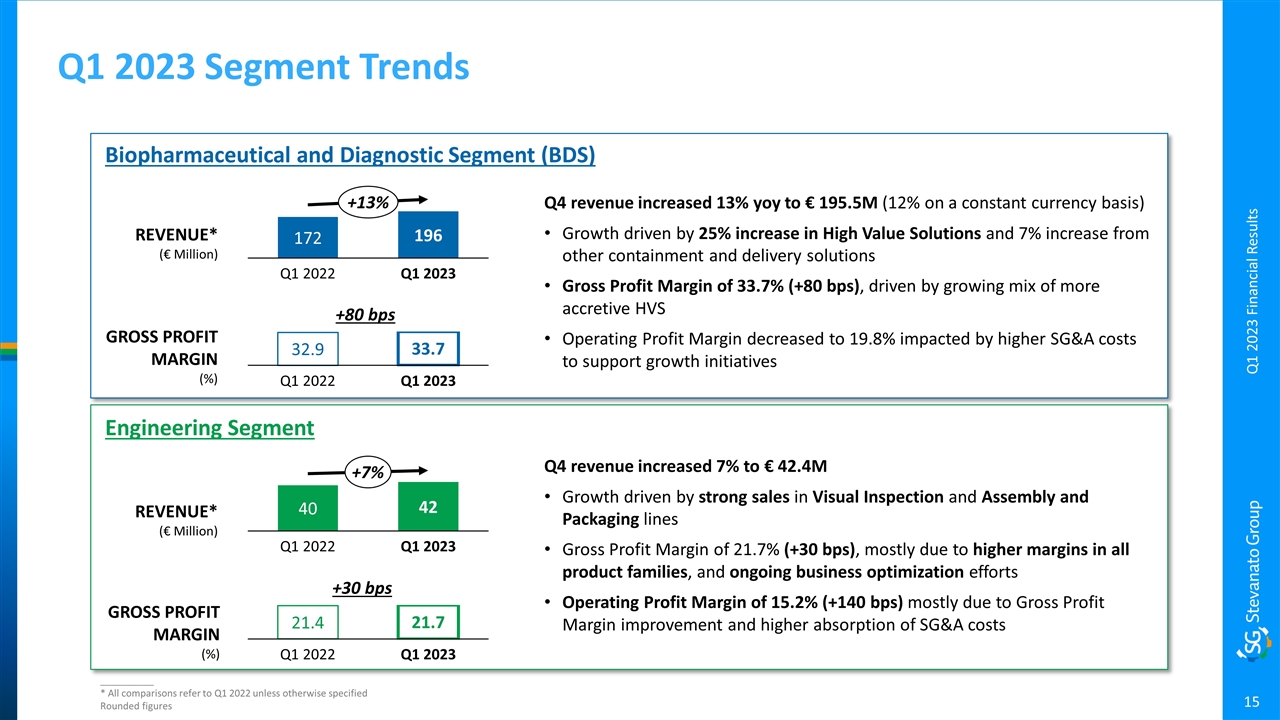Click the +13% growth oval callout

367,201
